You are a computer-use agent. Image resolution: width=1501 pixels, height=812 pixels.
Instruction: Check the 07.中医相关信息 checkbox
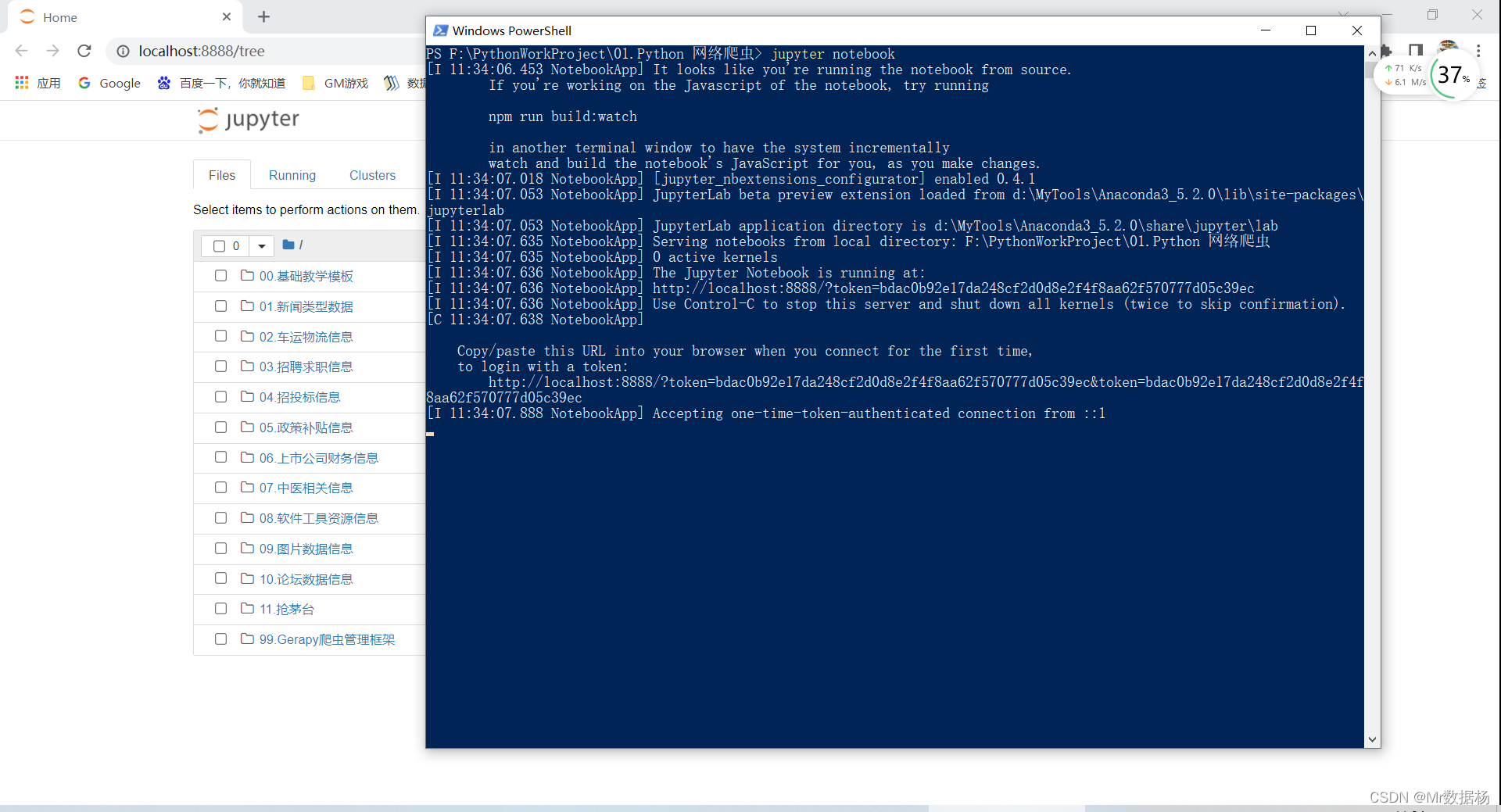click(x=221, y=488)
